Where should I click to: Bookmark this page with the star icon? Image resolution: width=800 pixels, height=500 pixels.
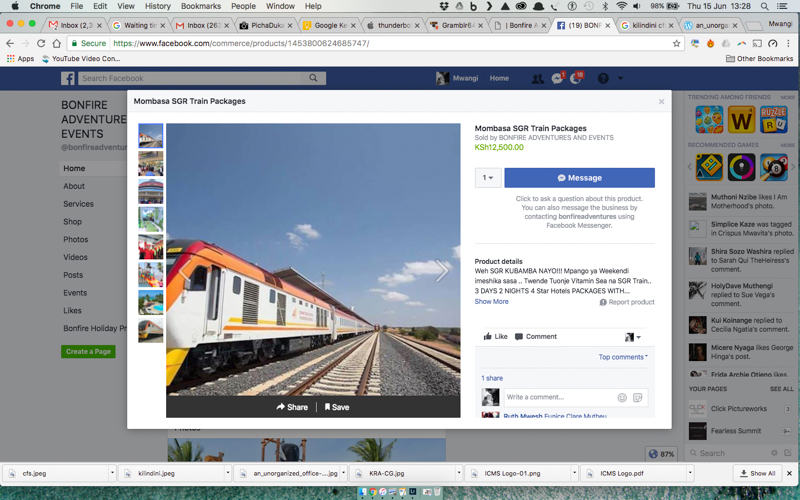[676, 44]
